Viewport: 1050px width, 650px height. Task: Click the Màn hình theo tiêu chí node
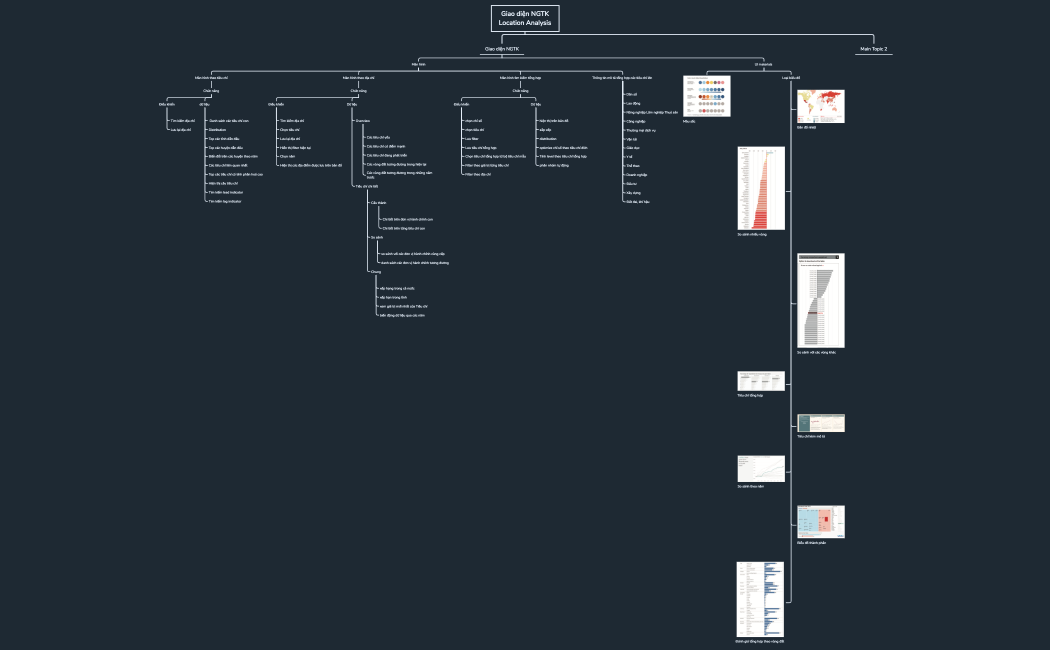[211, 76]
